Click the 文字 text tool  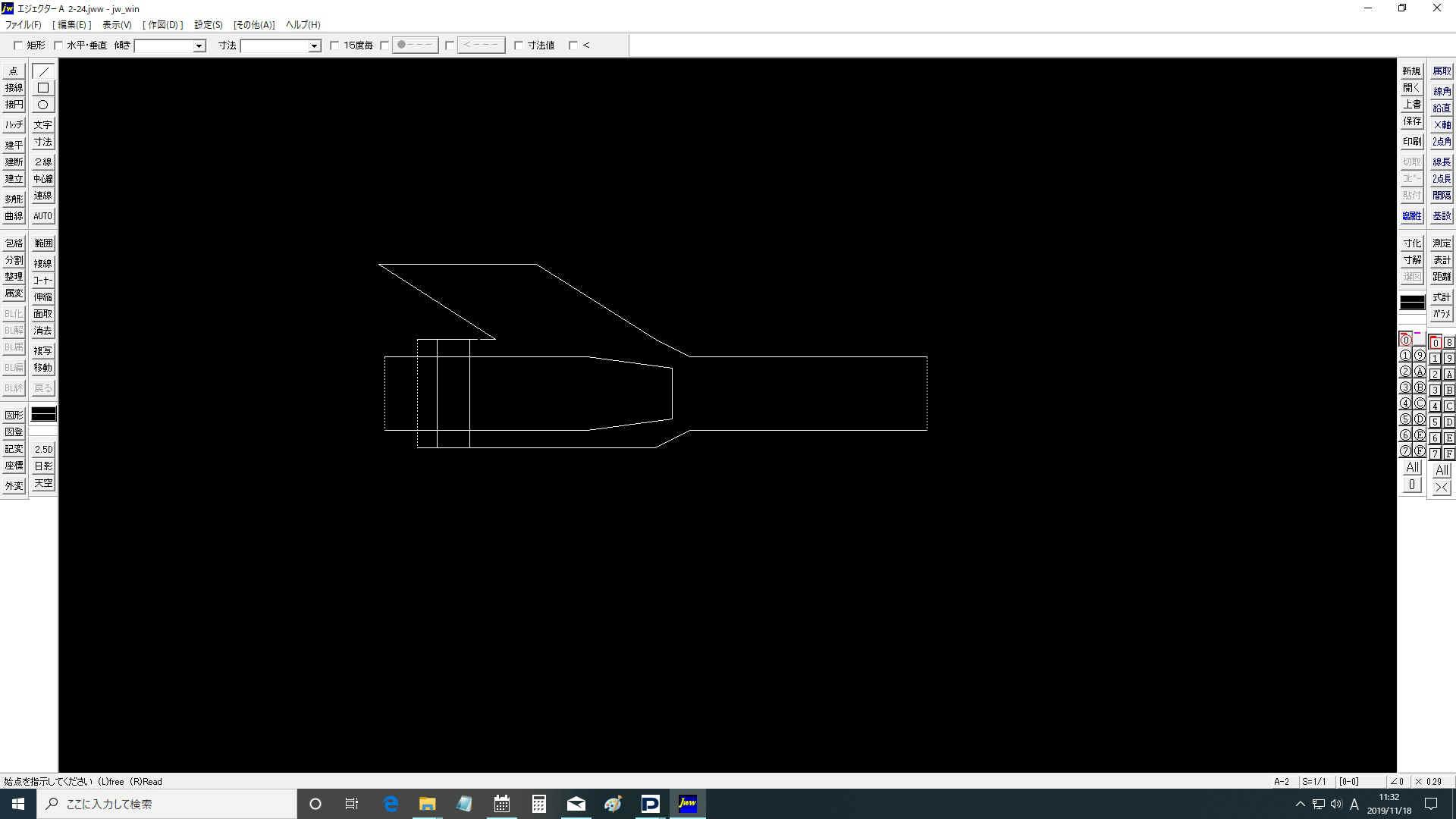[x=43, y=125]
